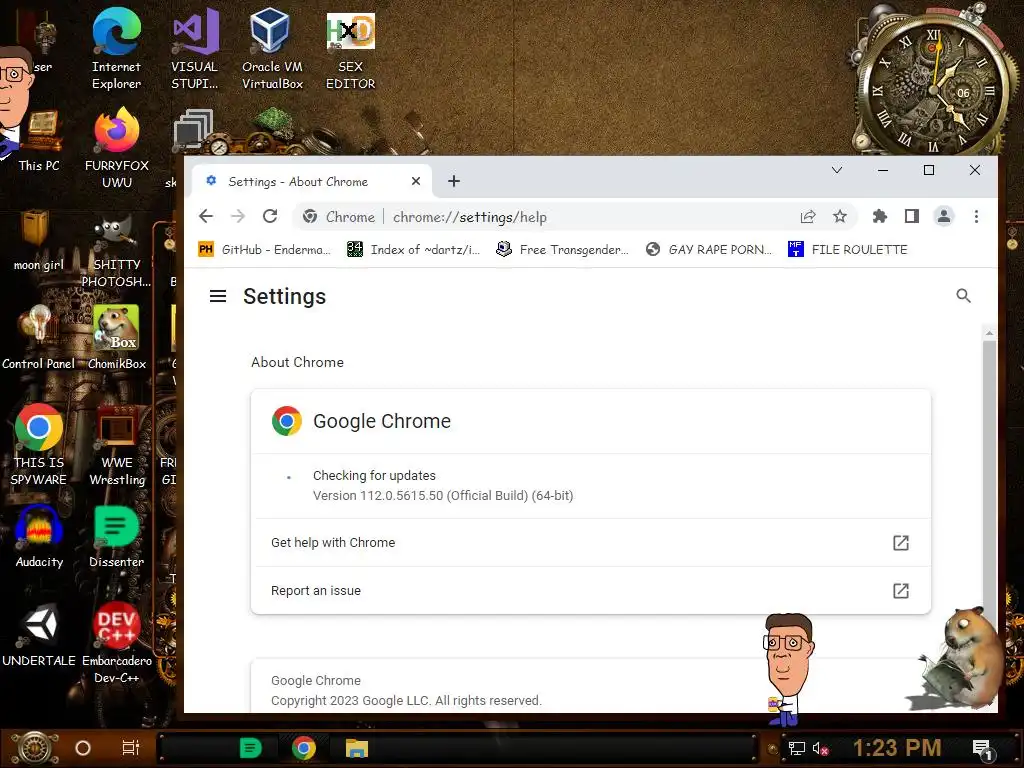Reload the Chrome settings page
This screenshot has height=768, width=1024.
coord(270,217)
